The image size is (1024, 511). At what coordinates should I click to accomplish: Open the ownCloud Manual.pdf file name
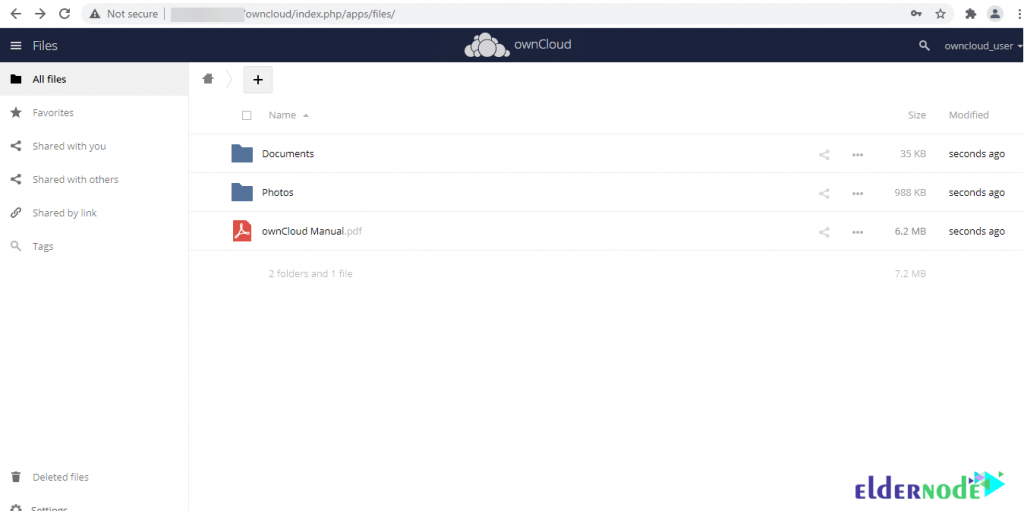point(312,231)
